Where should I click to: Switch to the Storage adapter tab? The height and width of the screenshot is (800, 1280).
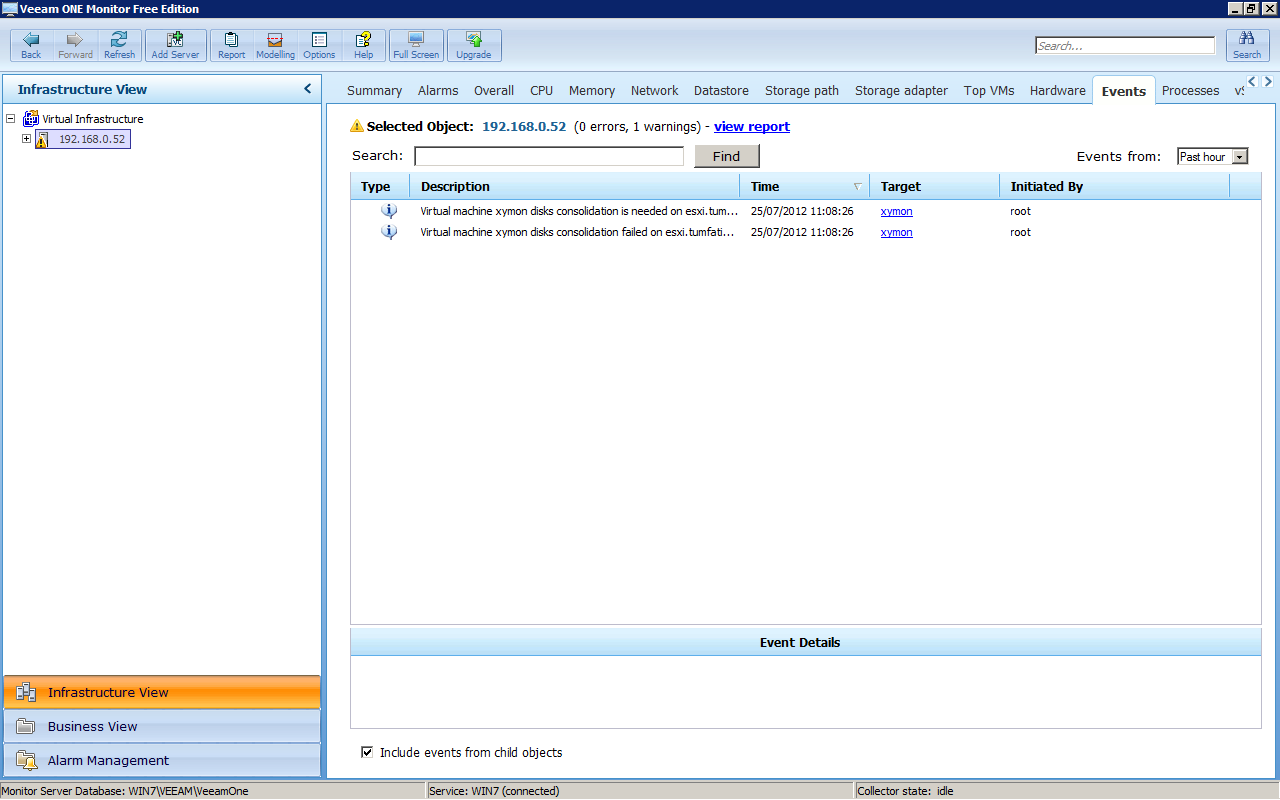click(901, 90)
